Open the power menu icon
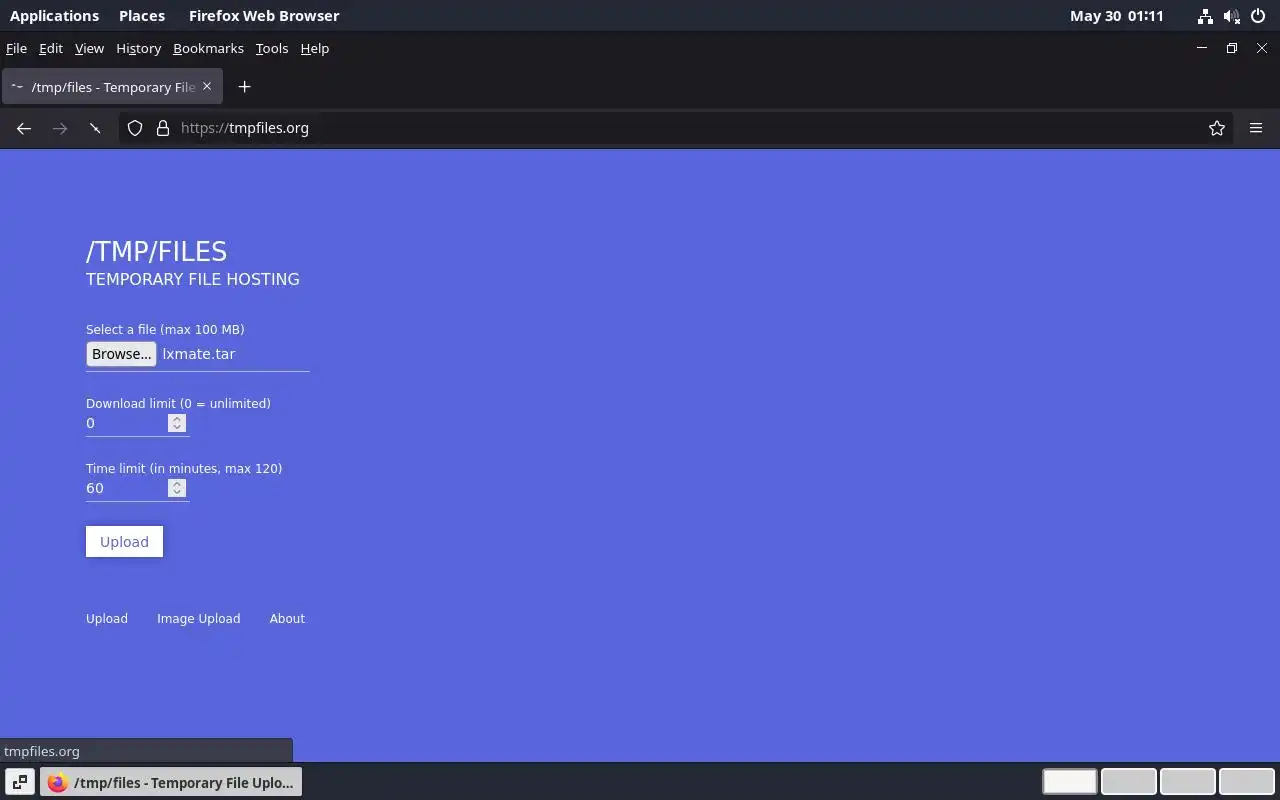The width and height of the screenshot is (1280, 800). (x=1259, y=16)
